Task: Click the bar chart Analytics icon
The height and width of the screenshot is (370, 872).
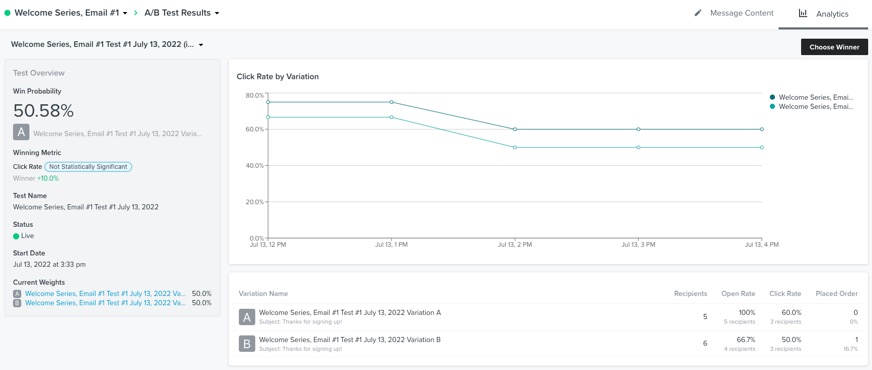Action: (802, 13)
